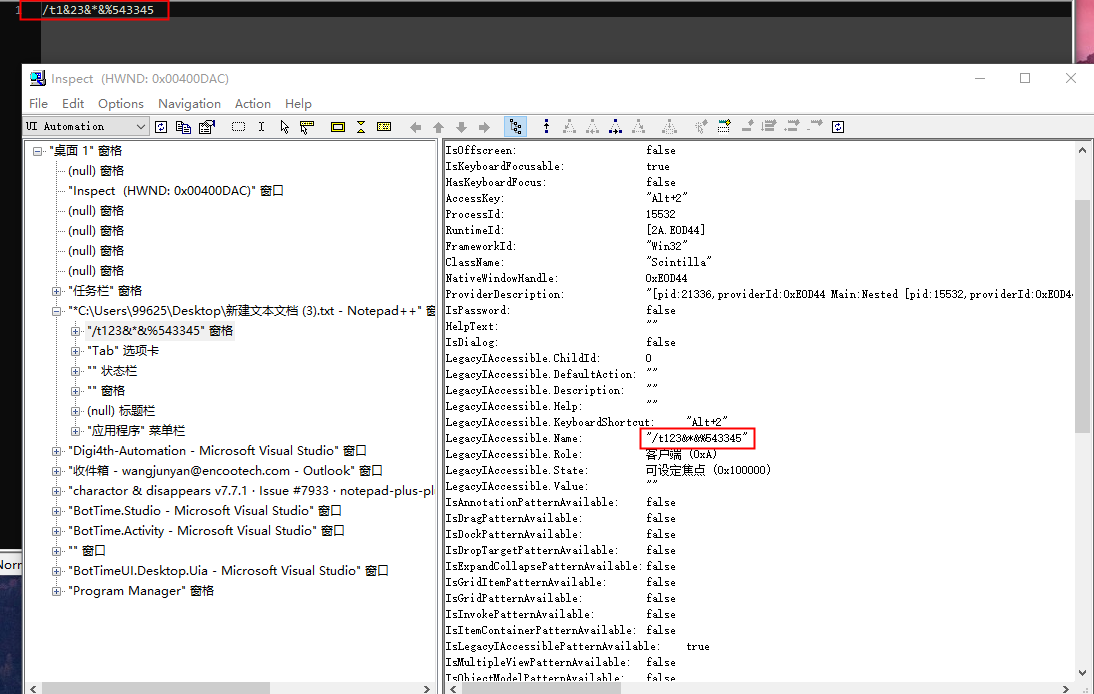Open the Action menu
The width and height of the screenshot is (1094, 694).
tap(252, 103)
